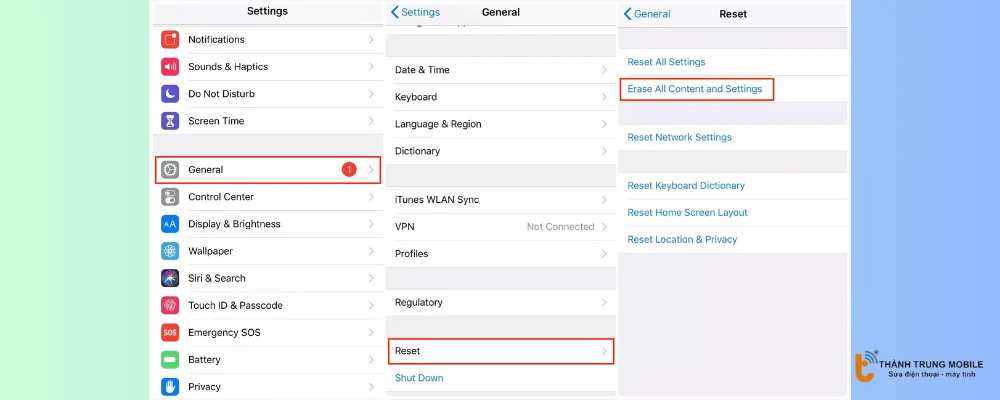Tap the Privacy hand icon
The height and width of the screenshot is (400, 1000).
170,387
